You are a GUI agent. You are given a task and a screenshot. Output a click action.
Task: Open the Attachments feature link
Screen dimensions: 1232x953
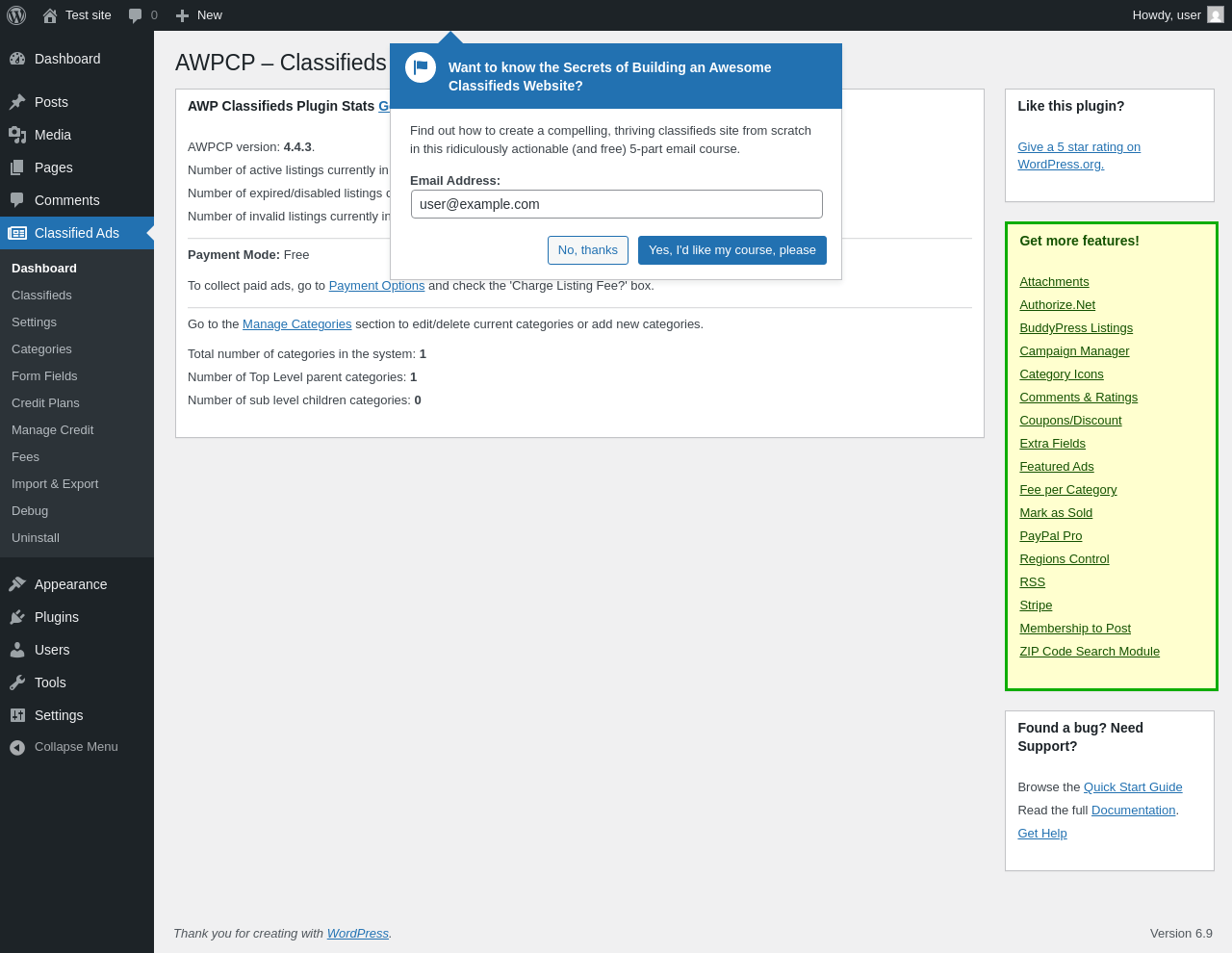[1054, 282]
